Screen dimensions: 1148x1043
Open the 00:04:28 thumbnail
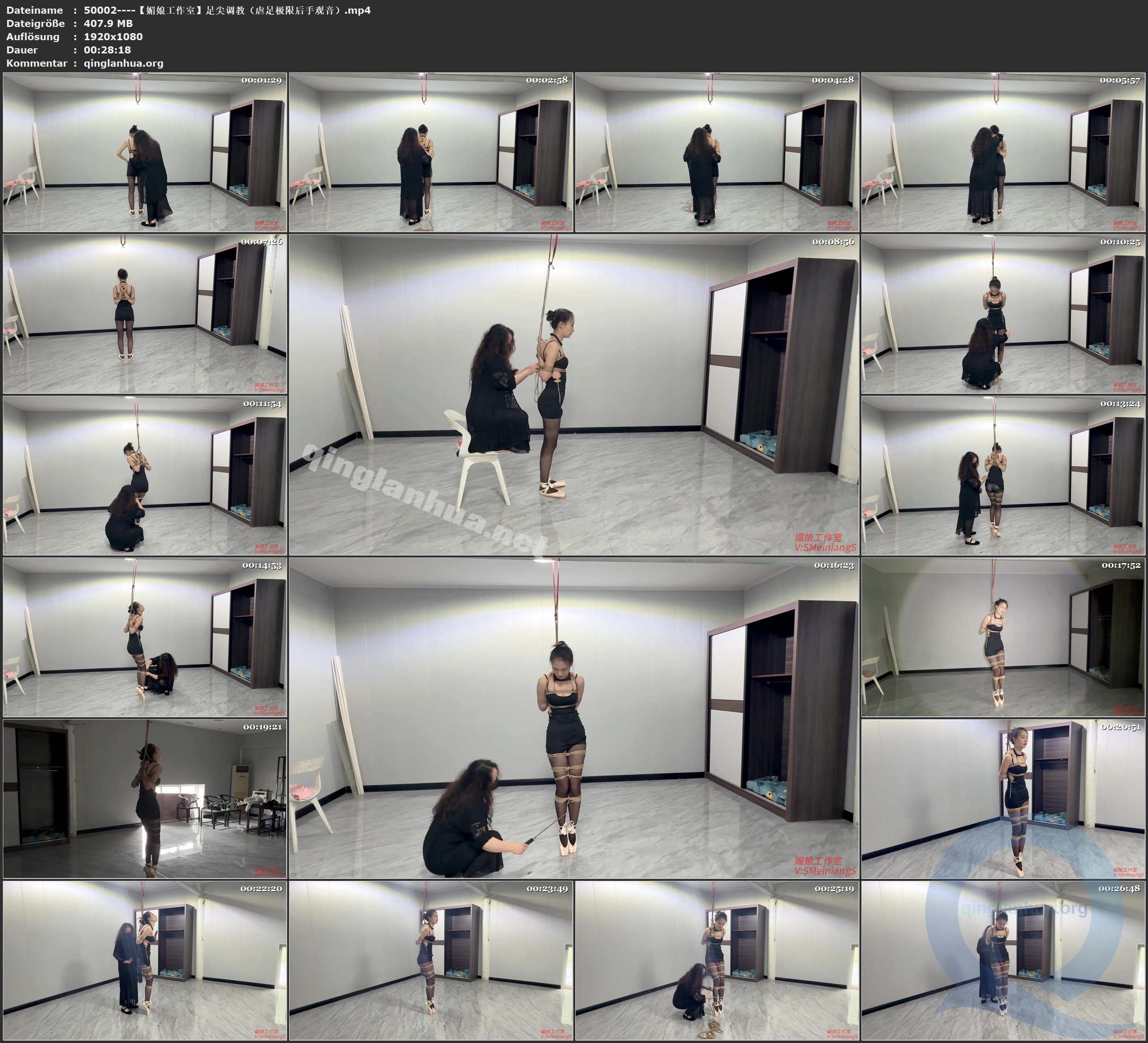(716, 152)
